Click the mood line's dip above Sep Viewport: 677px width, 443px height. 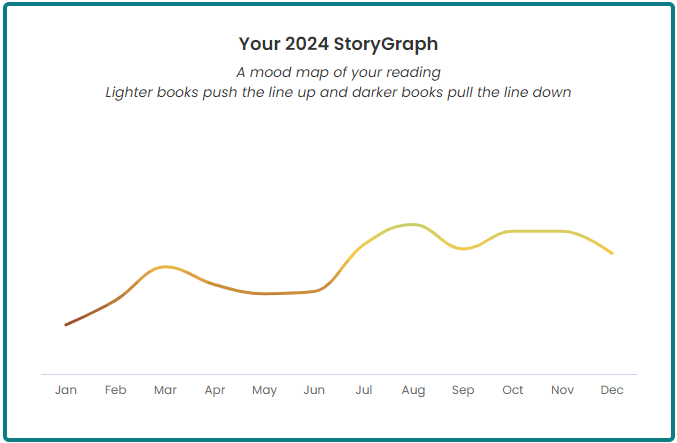point(463,248)
